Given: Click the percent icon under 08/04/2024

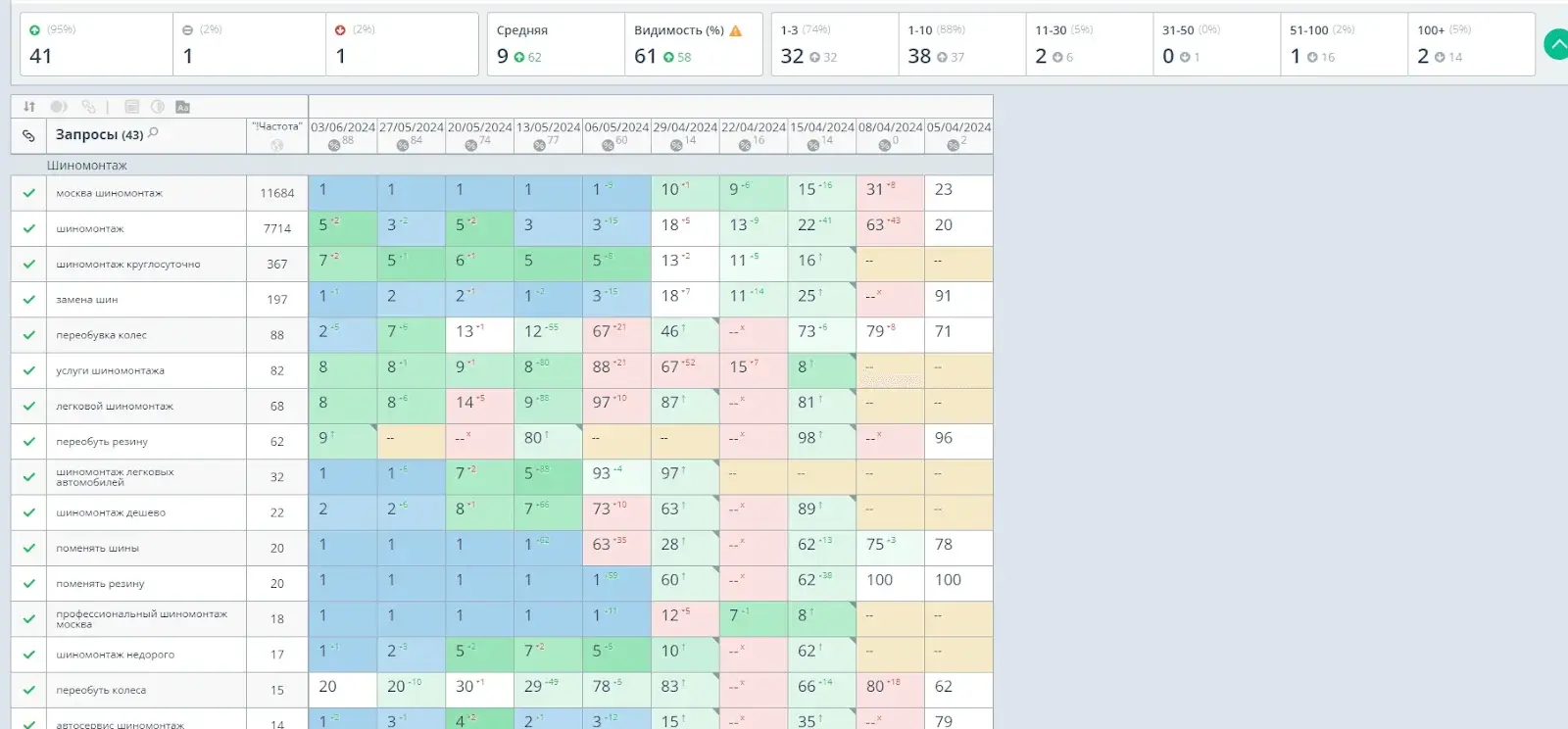Looking at the screenshot, I should coord(885,145).
